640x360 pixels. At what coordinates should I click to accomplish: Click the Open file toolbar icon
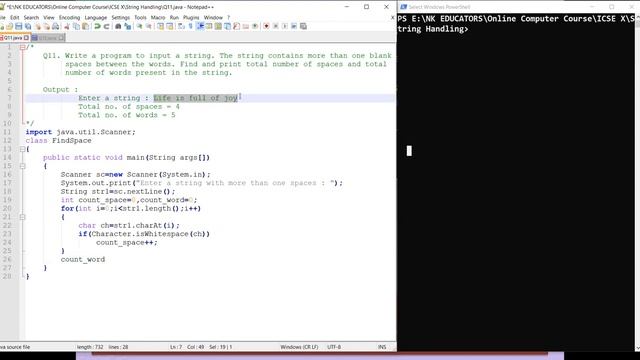(9, 27)
